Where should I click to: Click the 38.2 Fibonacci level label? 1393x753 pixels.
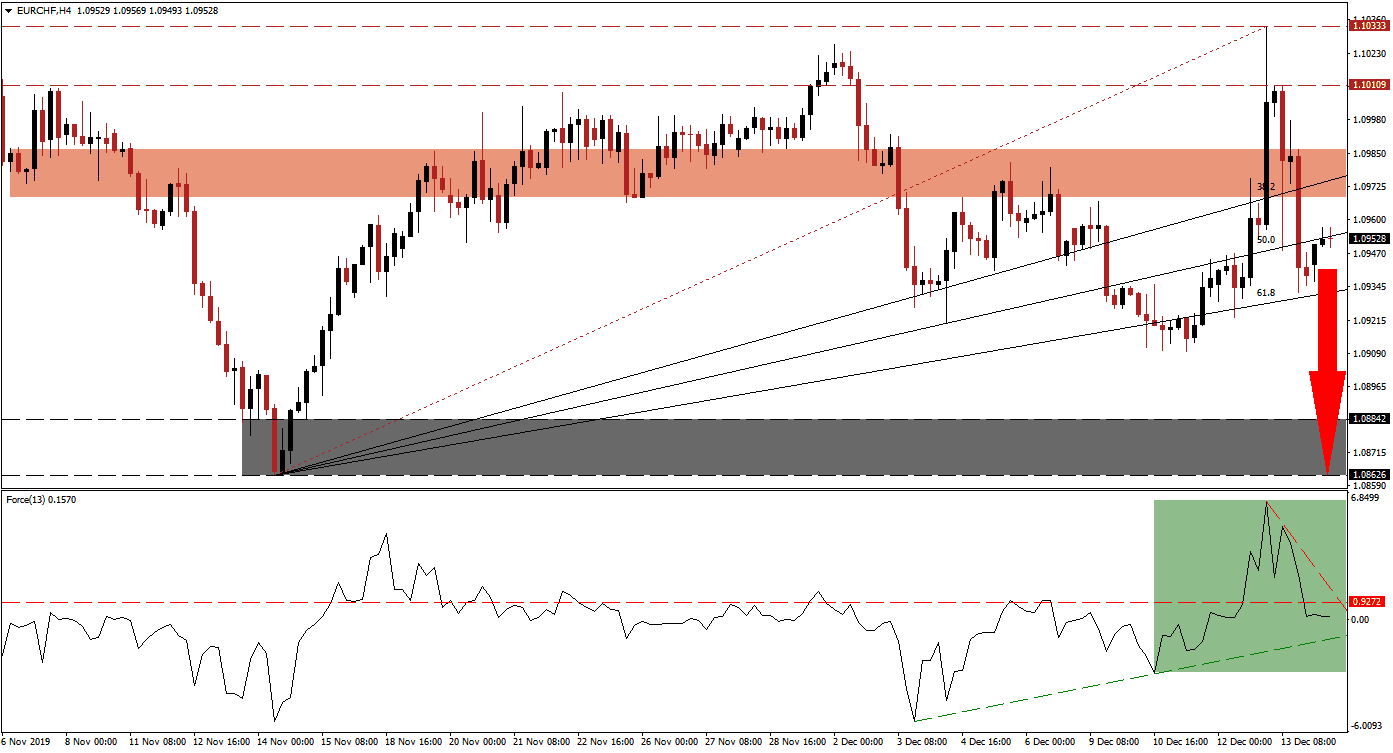[x=1267, y=186]
